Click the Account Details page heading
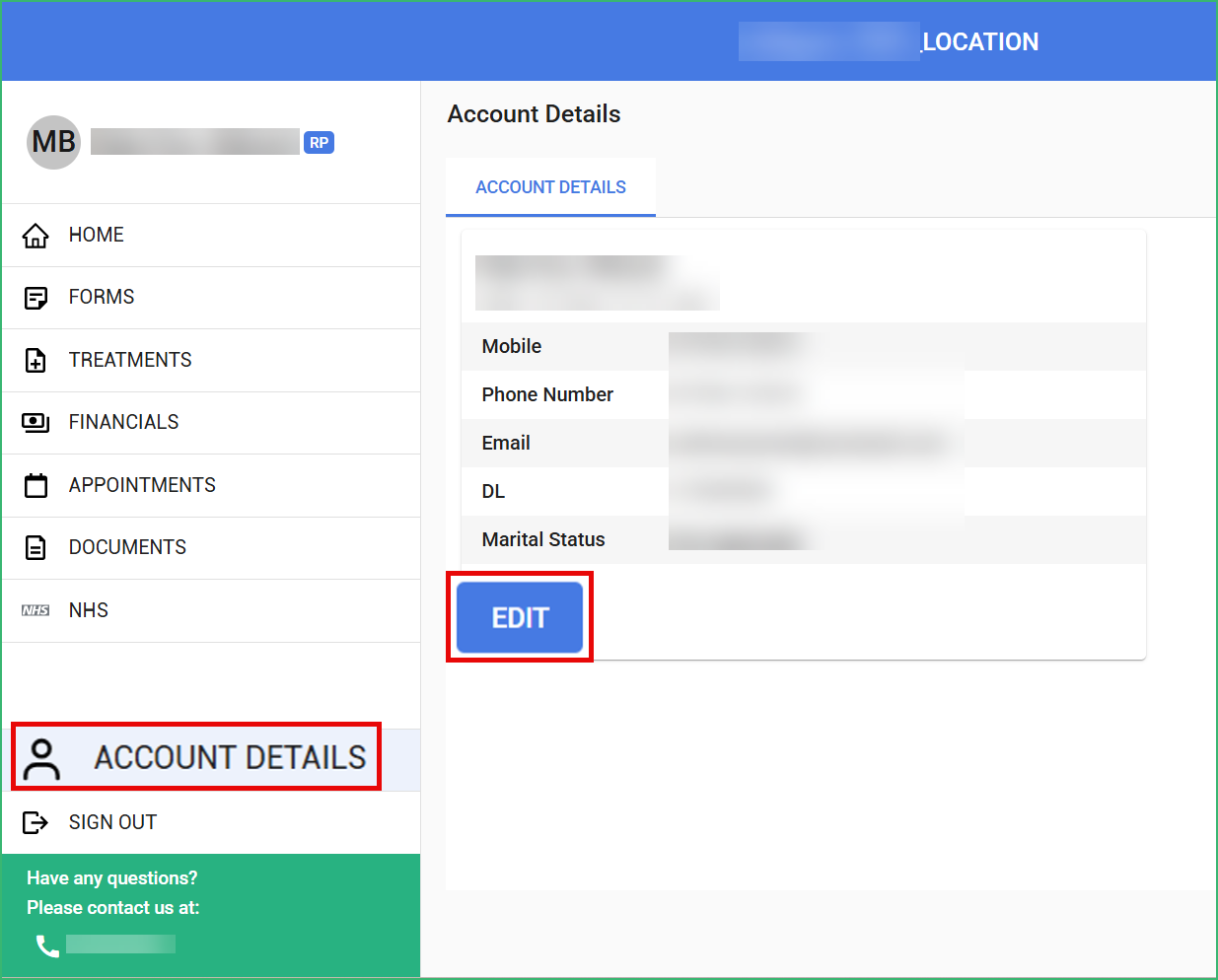The image size is (1218, 980). point(534,114)
